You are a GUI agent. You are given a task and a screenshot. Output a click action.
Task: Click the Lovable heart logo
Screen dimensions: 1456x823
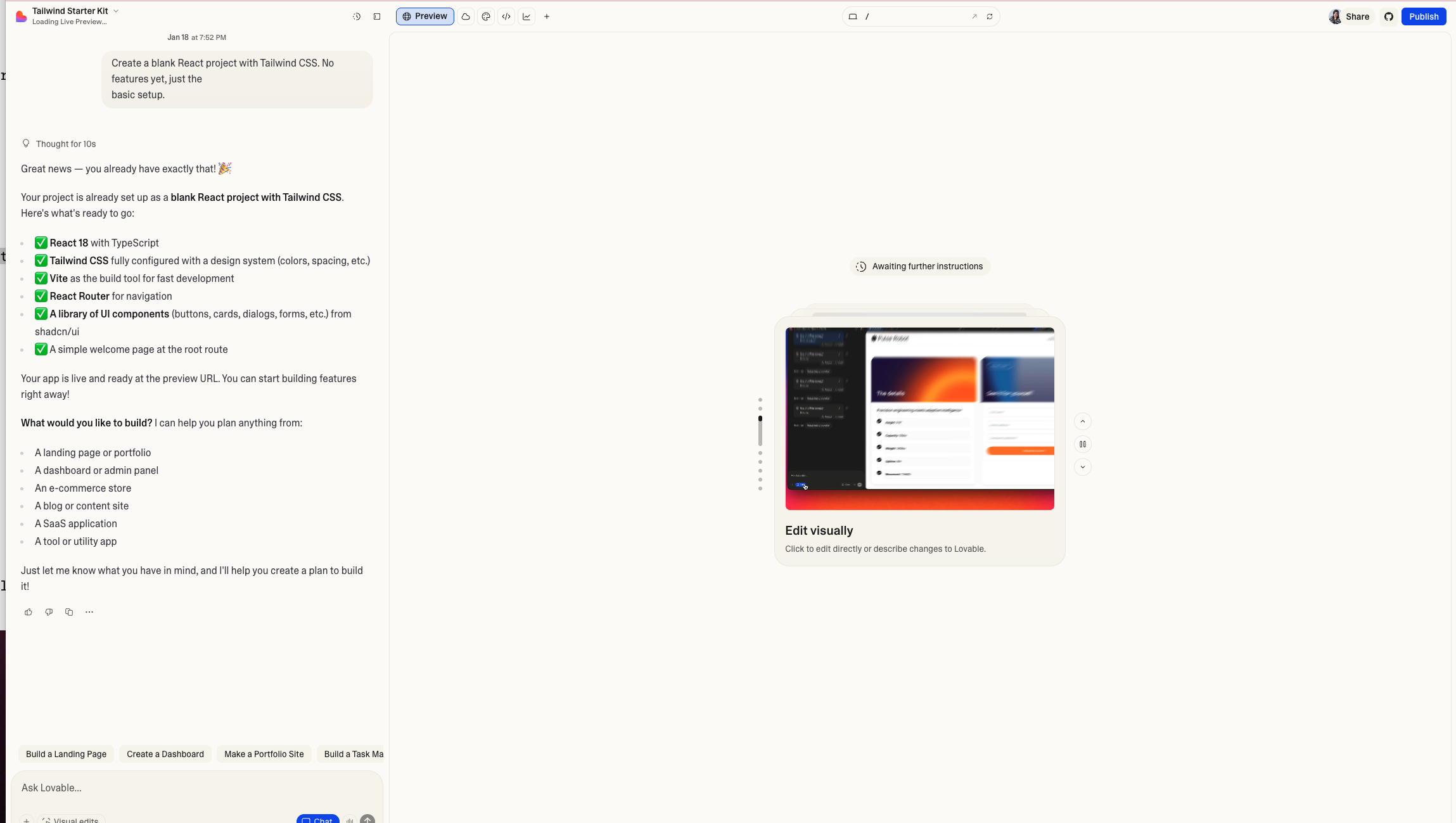21,16
